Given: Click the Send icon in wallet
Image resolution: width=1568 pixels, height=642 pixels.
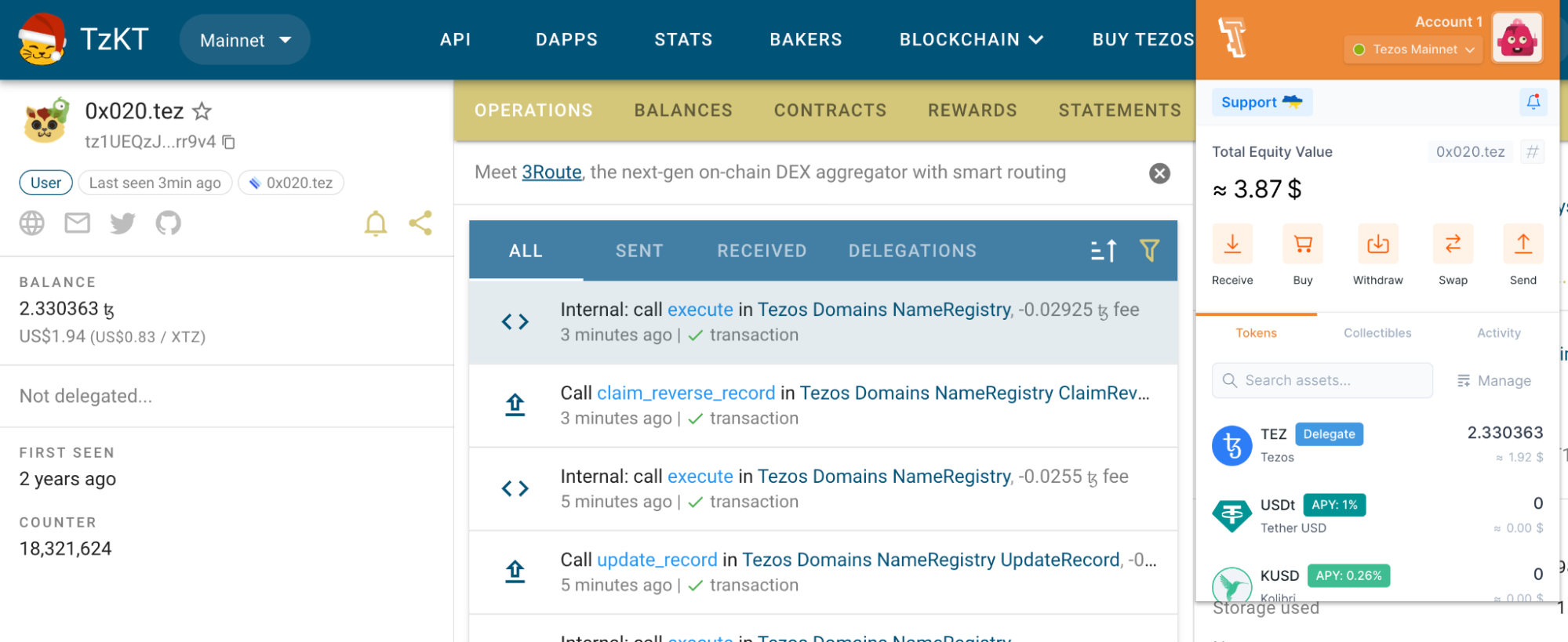Looking at the screenshot, I should click(x=1523, y=245).
